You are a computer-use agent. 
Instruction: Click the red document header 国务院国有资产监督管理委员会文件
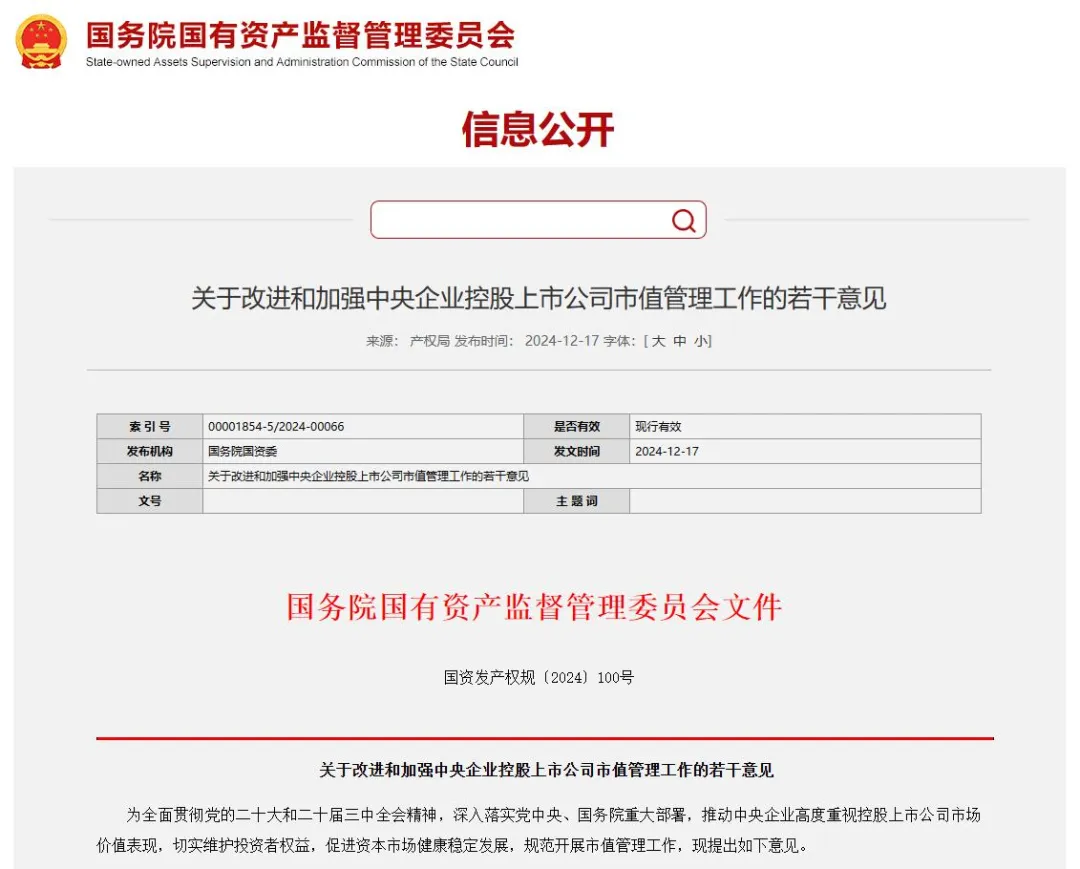coord(538,607)
